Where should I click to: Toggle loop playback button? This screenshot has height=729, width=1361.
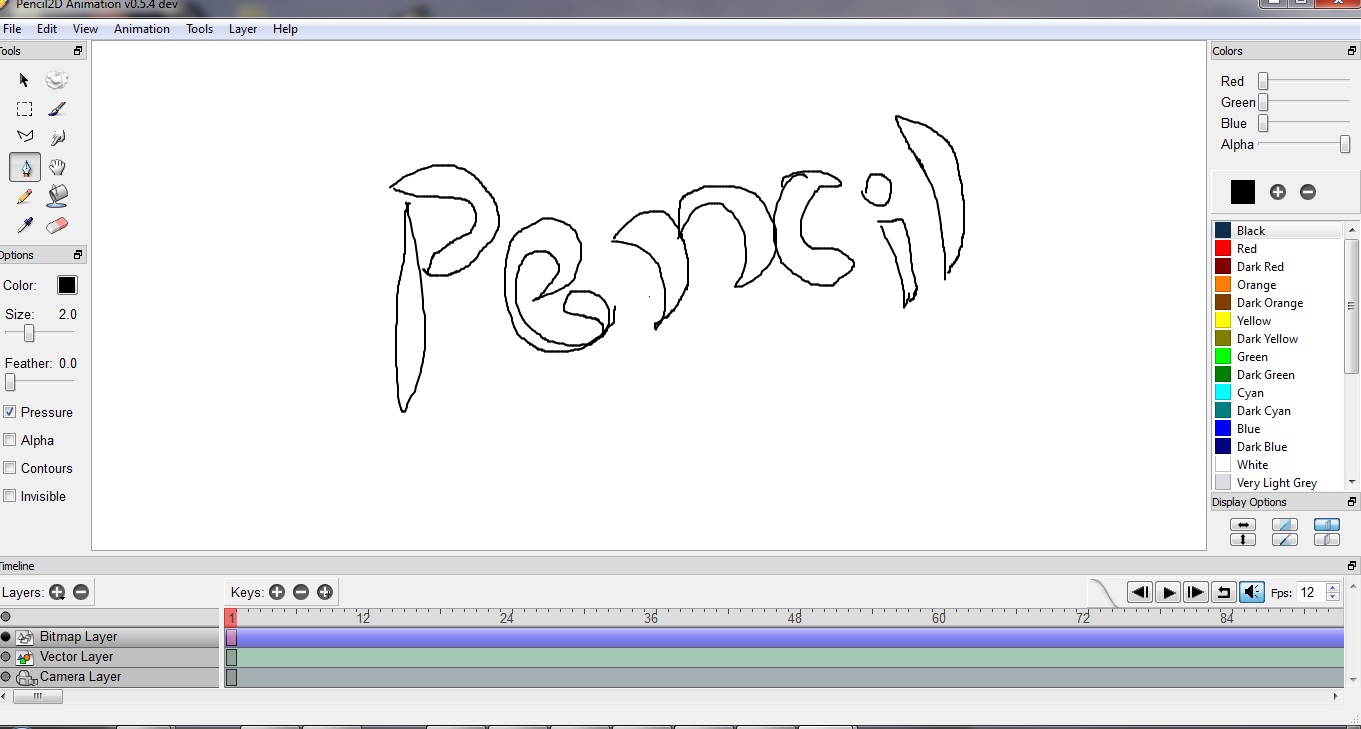1224,592
